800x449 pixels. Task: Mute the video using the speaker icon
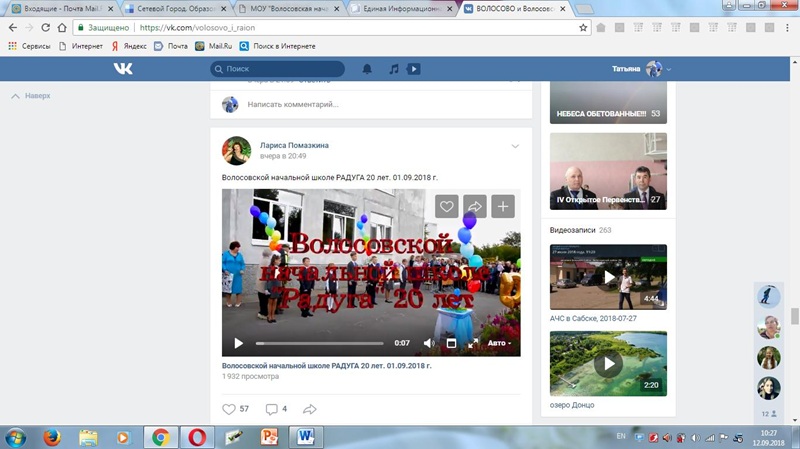coord(429,343)
